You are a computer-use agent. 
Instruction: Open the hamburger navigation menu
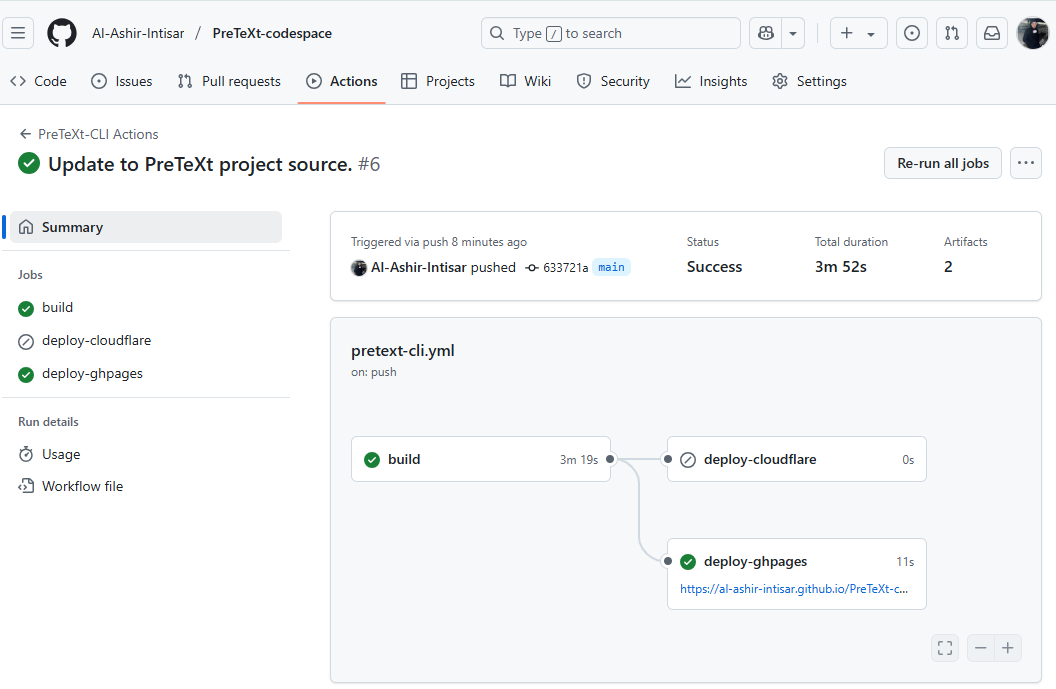pos(18,33)
